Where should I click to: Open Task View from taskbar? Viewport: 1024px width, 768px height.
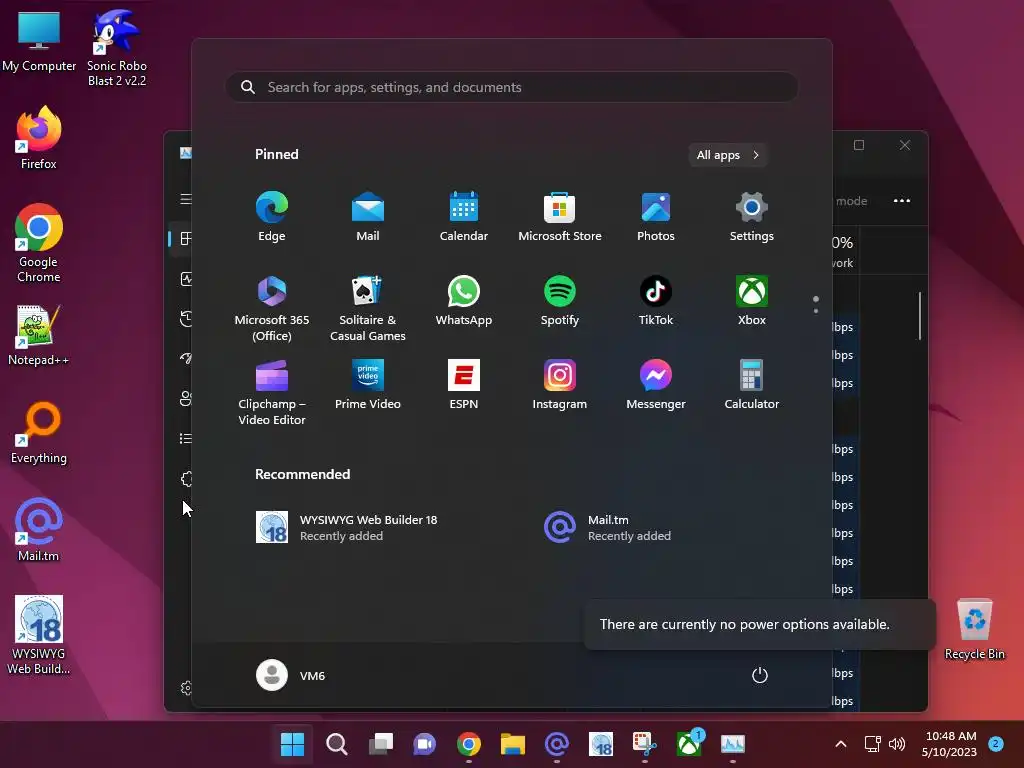coord(381,744)
